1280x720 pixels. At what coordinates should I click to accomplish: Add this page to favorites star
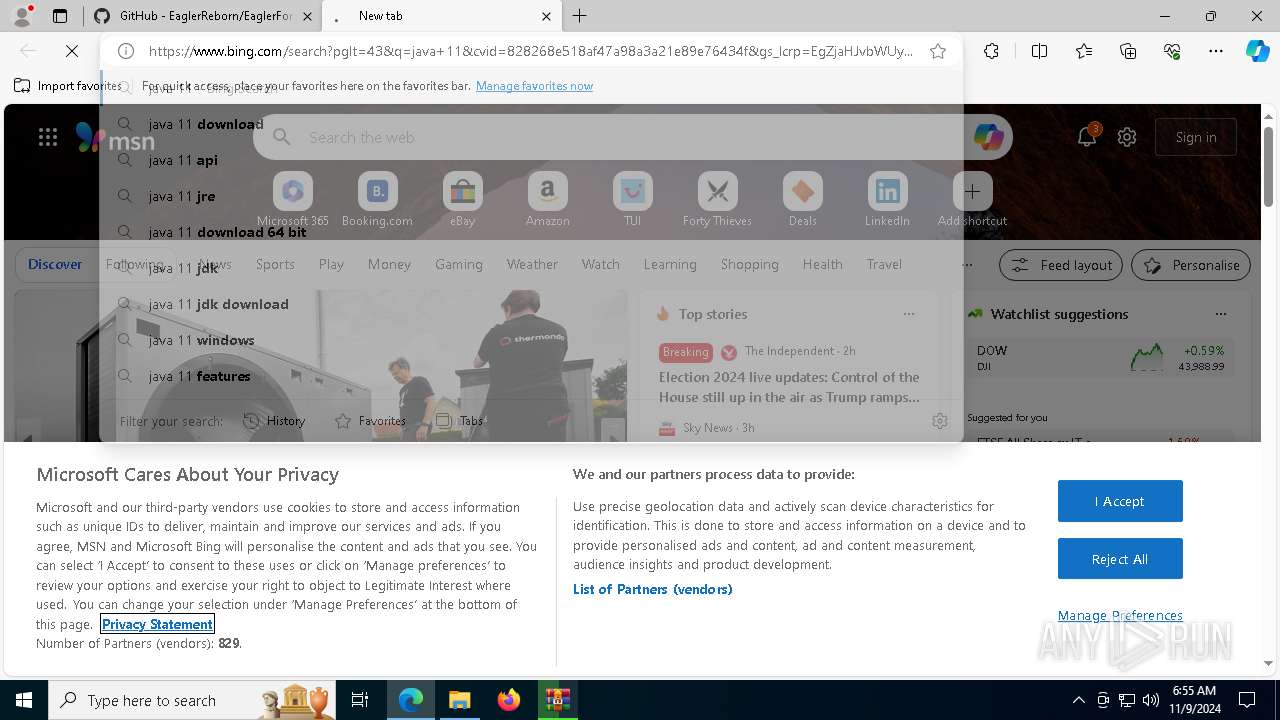[x=938, y=51]
